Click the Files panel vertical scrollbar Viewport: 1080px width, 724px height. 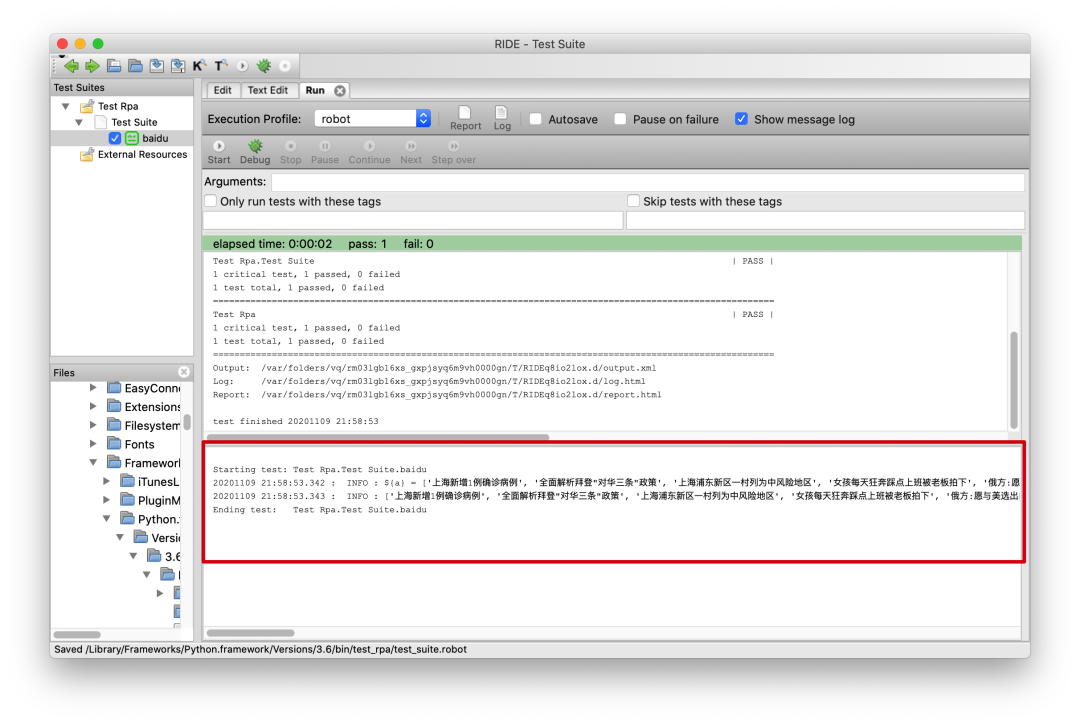pyautogui.click(x=187, y=422)
